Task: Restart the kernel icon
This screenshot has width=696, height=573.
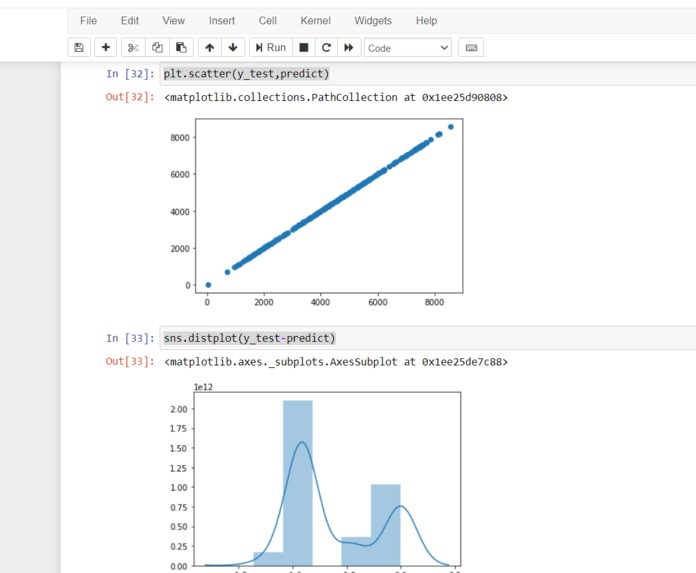Action: click(x=326, y=47)
